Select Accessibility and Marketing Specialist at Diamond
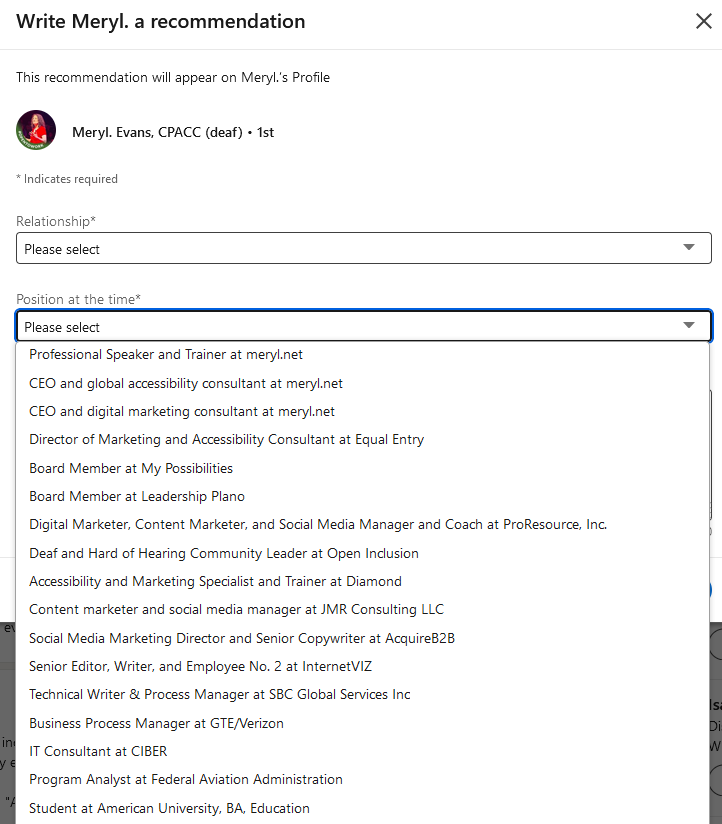The image size is (722, 824). (213, 581)
